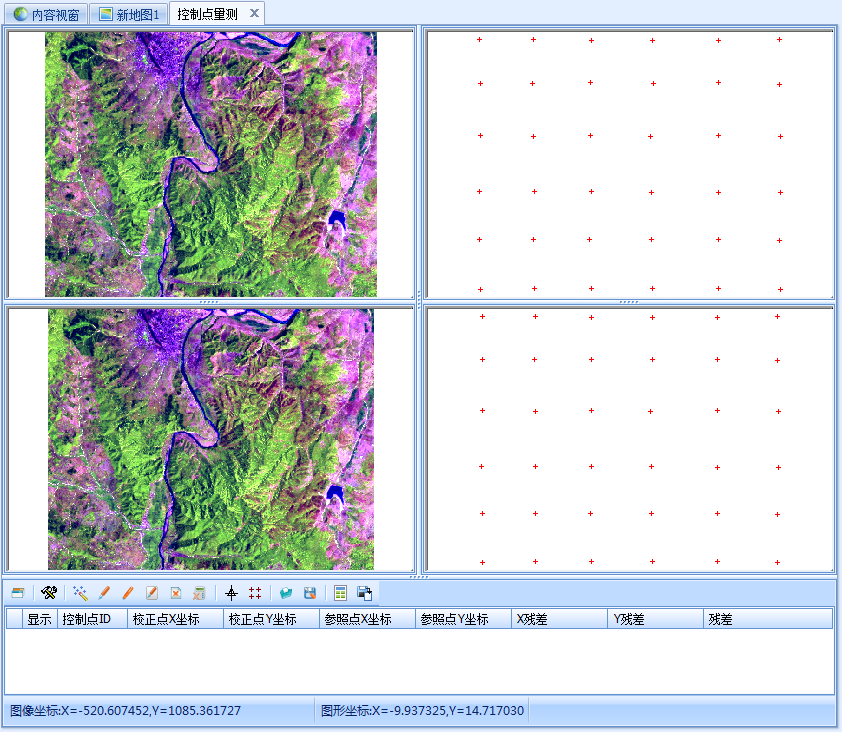Viewport: 842px width, 732px height.
Task: Click the upper-left satellite image view
Action: coord(211,164)
